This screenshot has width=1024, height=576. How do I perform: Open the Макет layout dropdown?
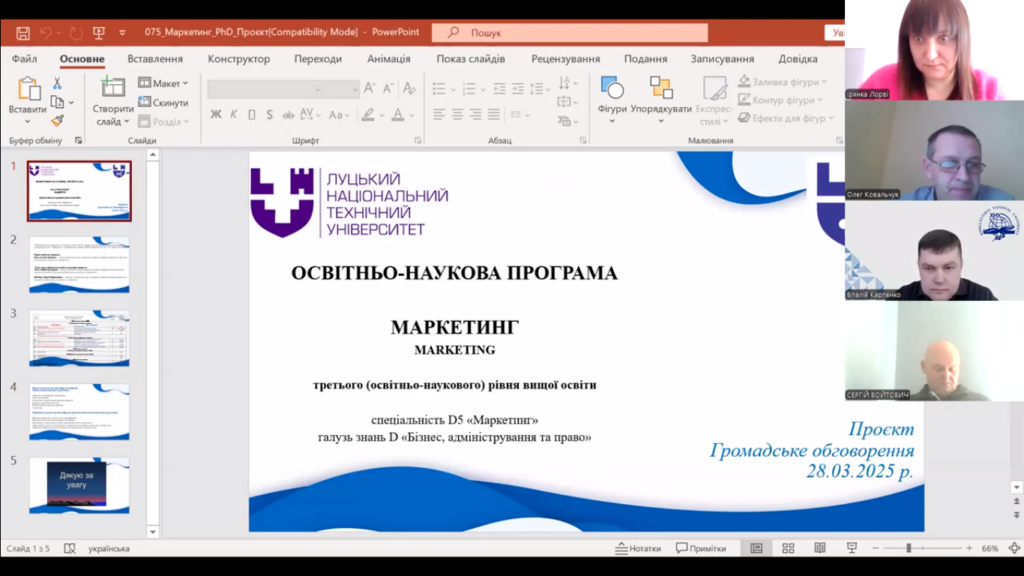[x=163, y=83]
